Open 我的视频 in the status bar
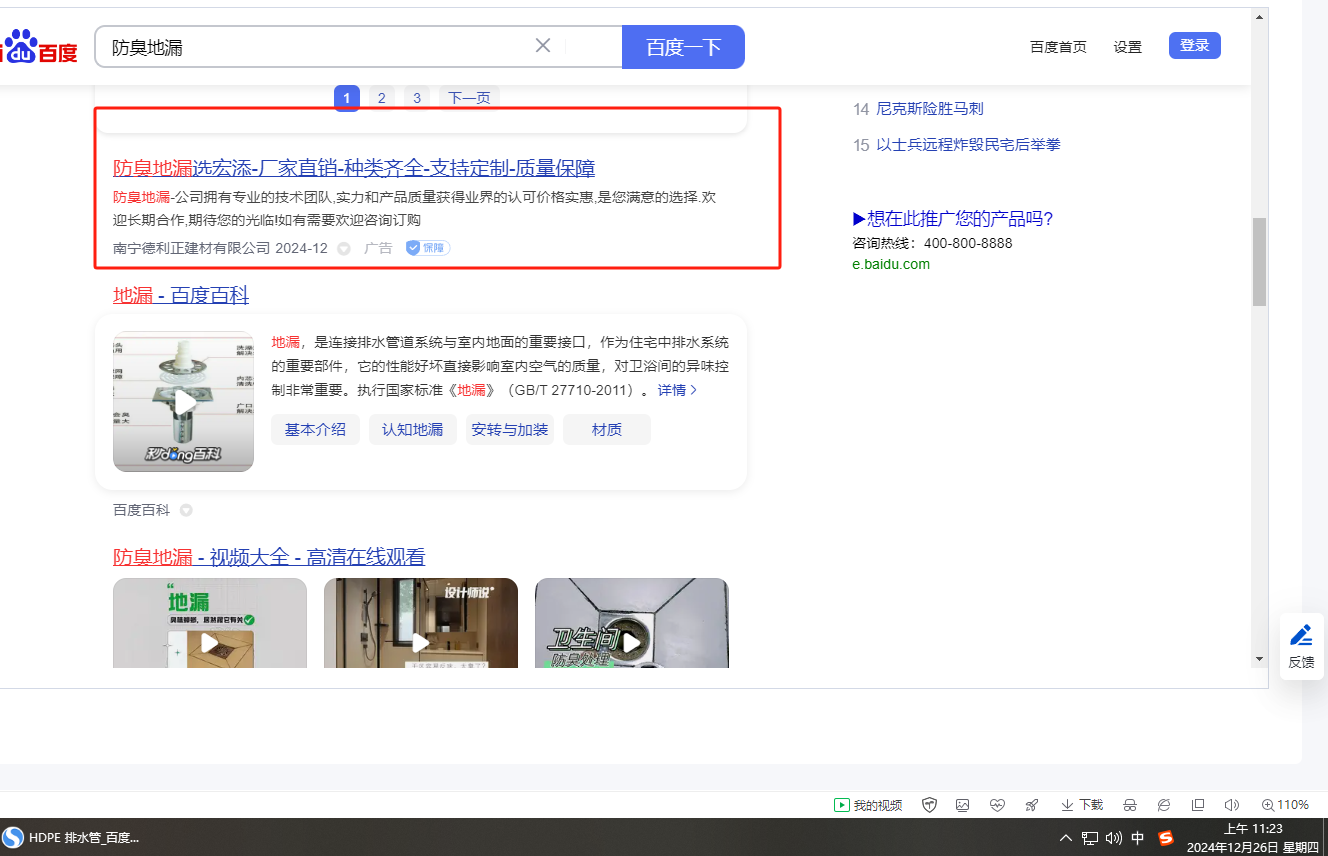 coord(868,805)
